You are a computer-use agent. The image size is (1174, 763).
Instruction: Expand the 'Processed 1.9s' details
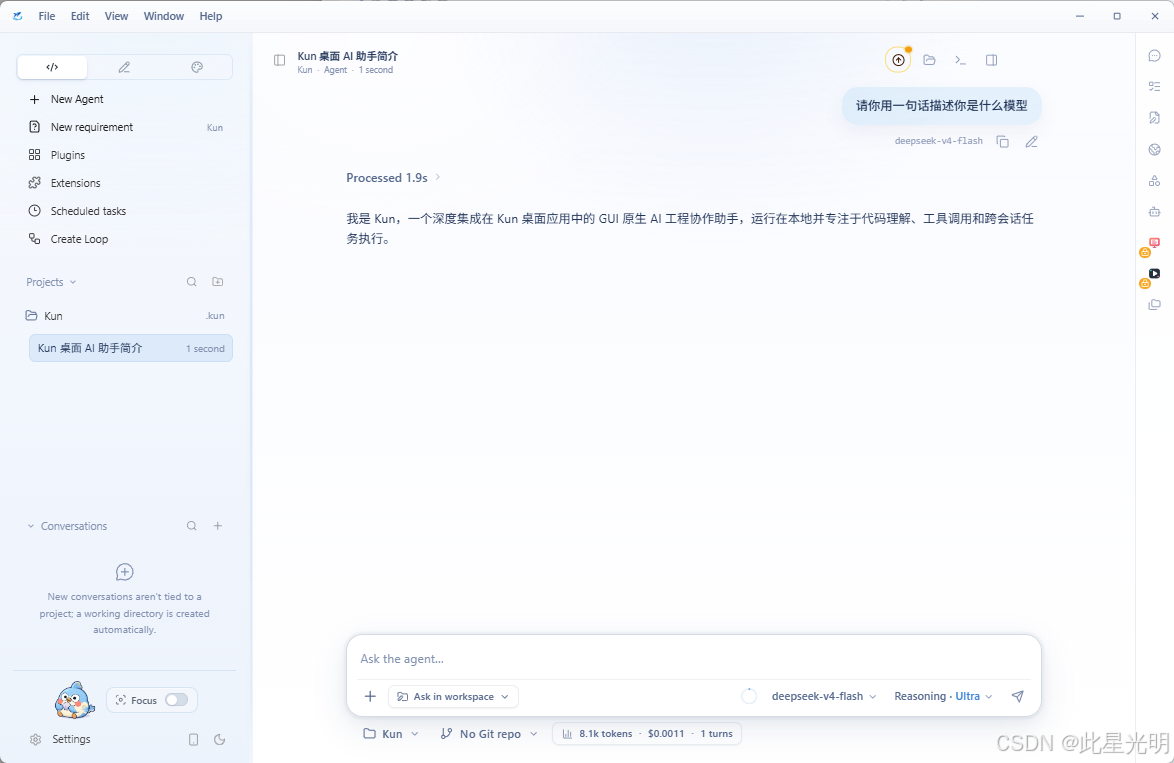(x=393, y=178)
